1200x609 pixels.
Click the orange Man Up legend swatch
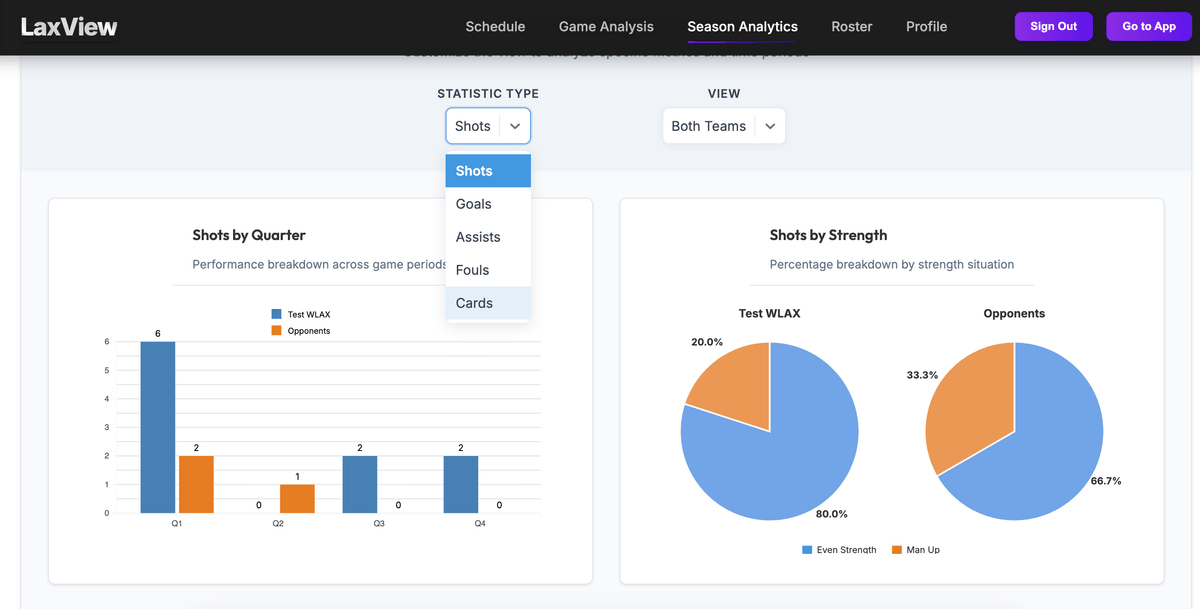(x=899, y=549)
